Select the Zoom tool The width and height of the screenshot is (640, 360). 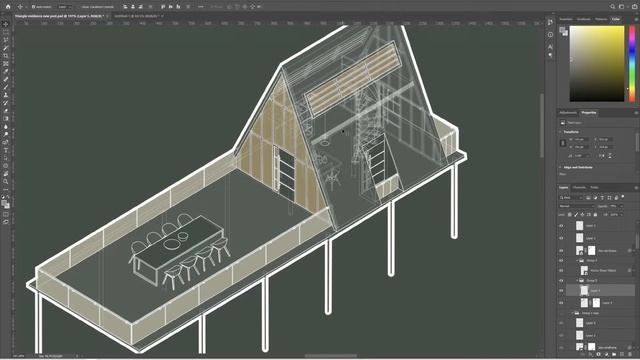pyautogui.click(x=6, y=182)
